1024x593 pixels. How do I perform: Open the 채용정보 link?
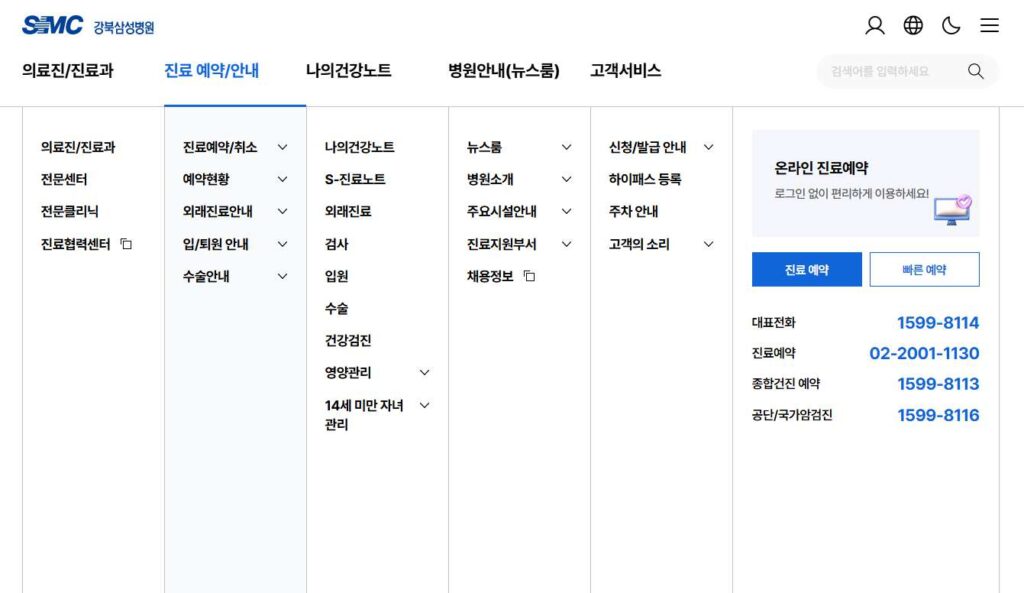490,276
